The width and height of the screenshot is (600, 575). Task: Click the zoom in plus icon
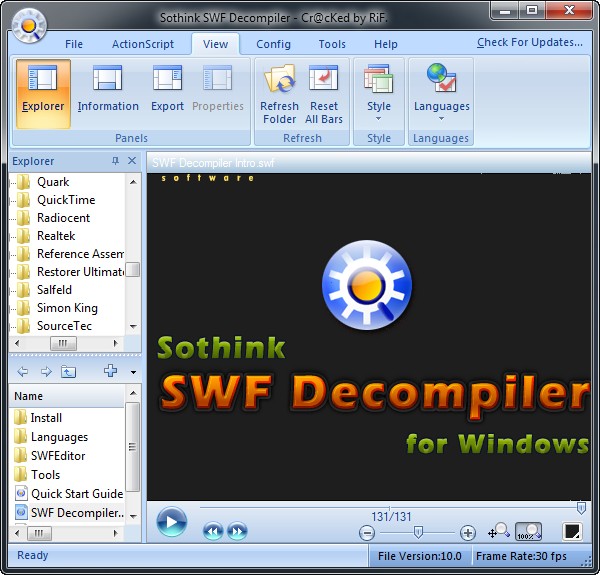467,533
